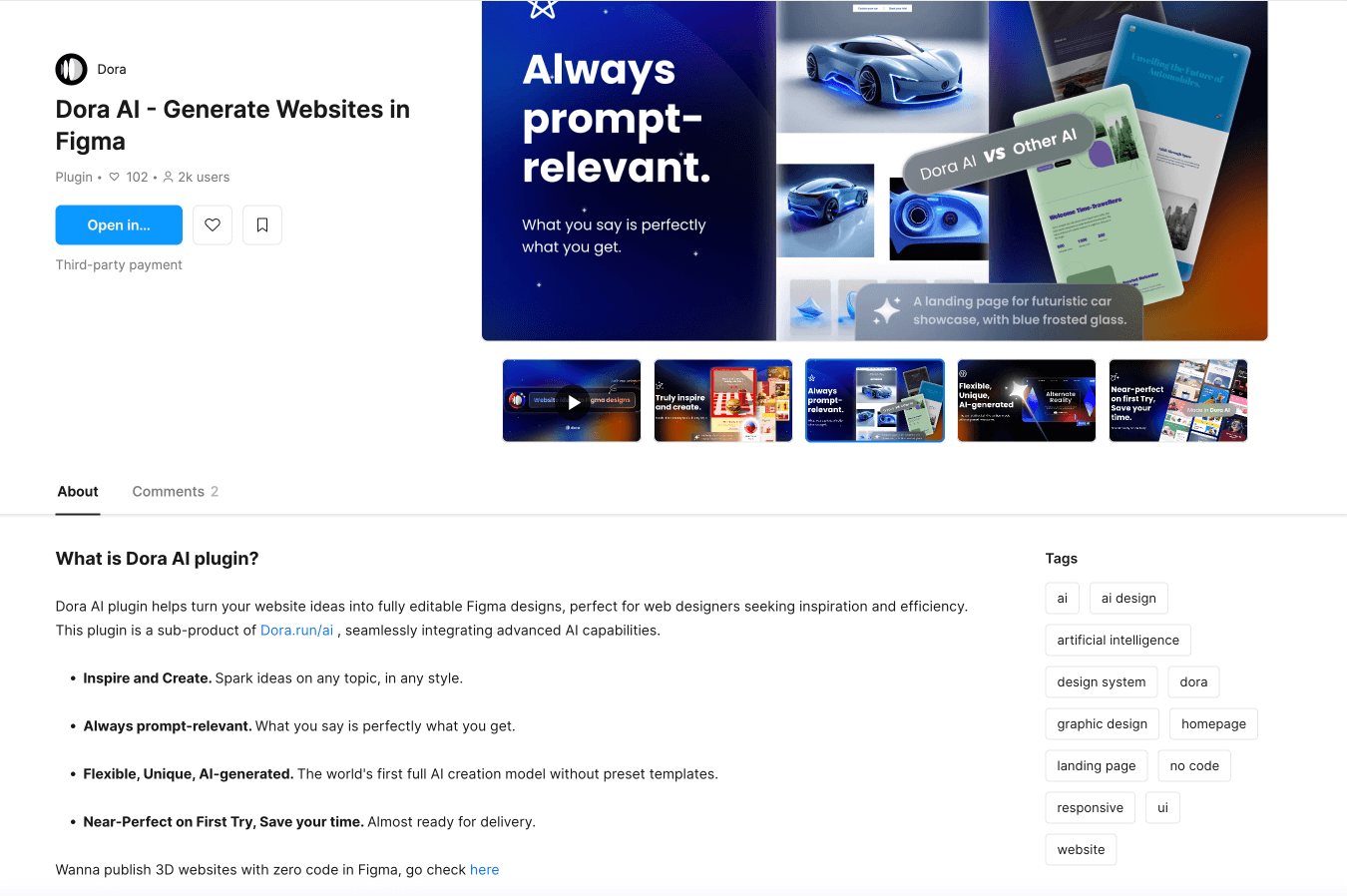
Task: View the 'Near-perfect on first try' thumbnail
Action: tap(1178, 401)
